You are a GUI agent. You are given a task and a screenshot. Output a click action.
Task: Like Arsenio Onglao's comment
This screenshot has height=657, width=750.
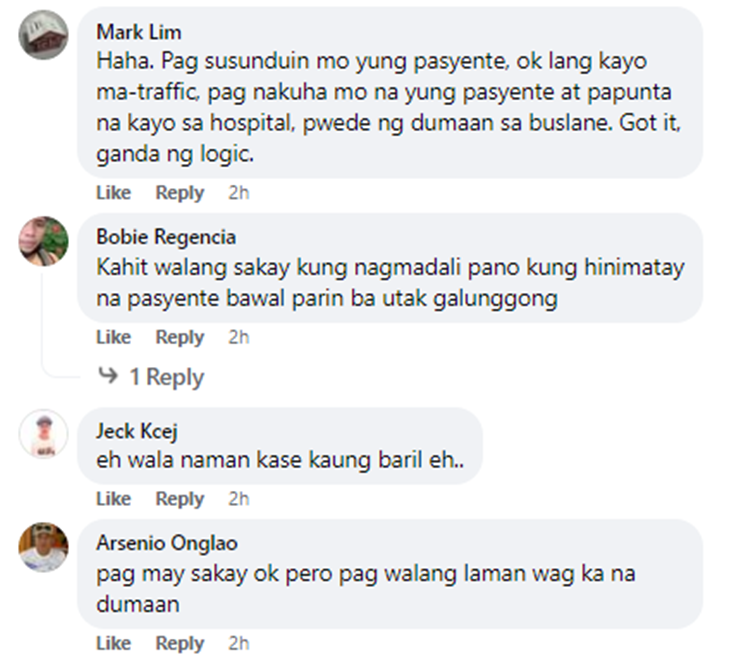[x=113, y=643]
